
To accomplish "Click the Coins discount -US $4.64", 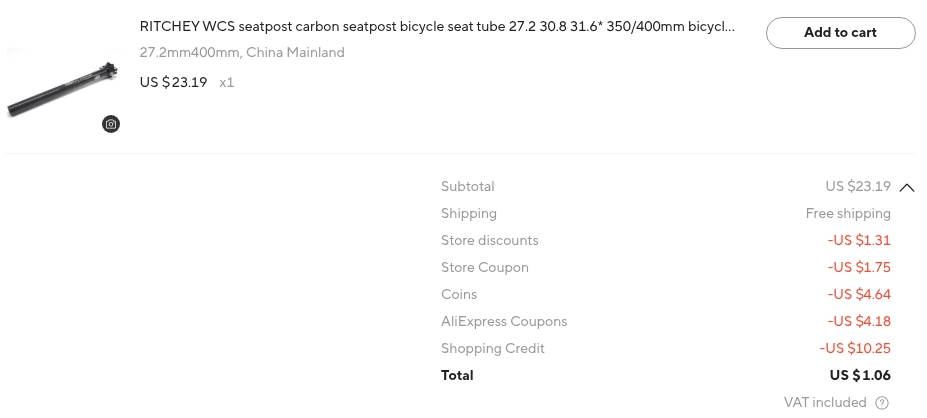I will [x=858, y=294].
